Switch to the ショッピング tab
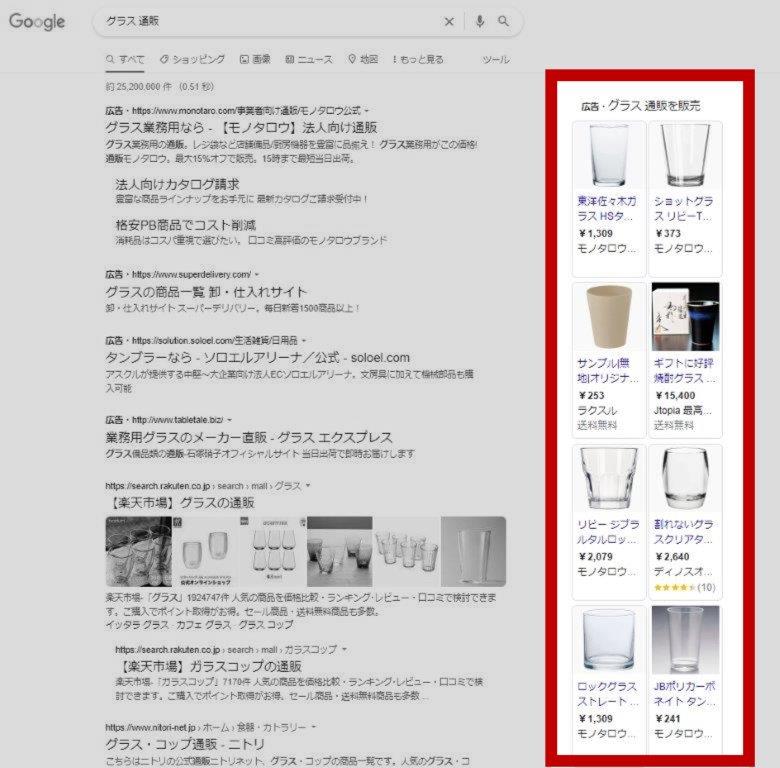 pyautogui.click(x=192, y=59)
